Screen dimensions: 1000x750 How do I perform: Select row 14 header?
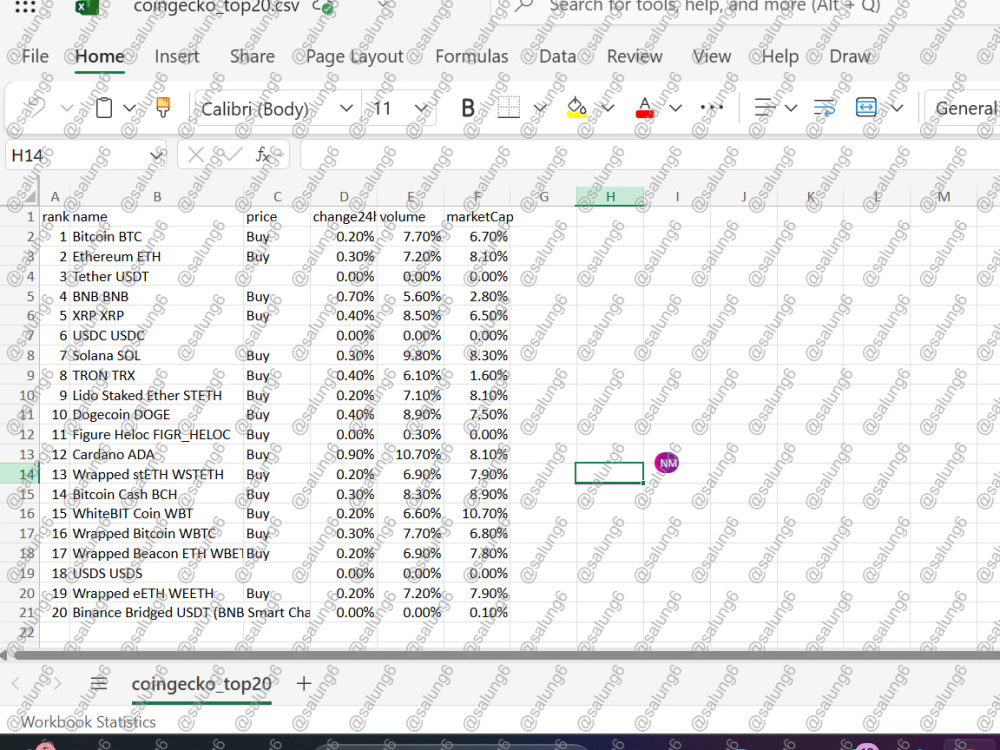point(20,474)
